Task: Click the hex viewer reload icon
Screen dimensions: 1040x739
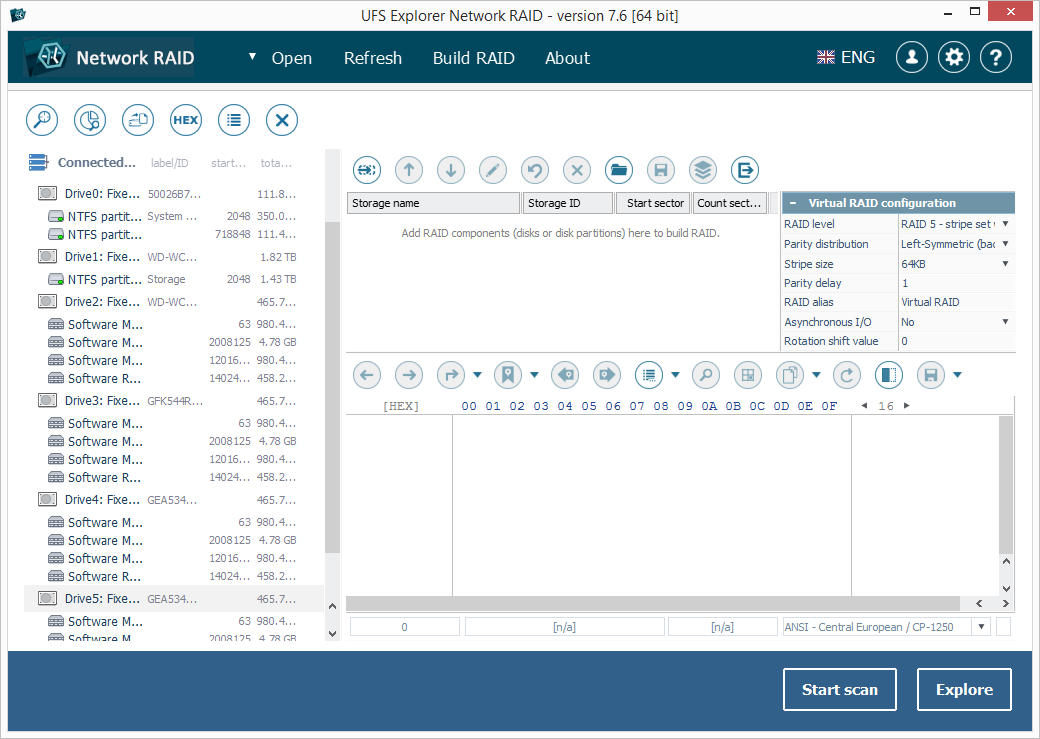Action: (x=847, y=375)
